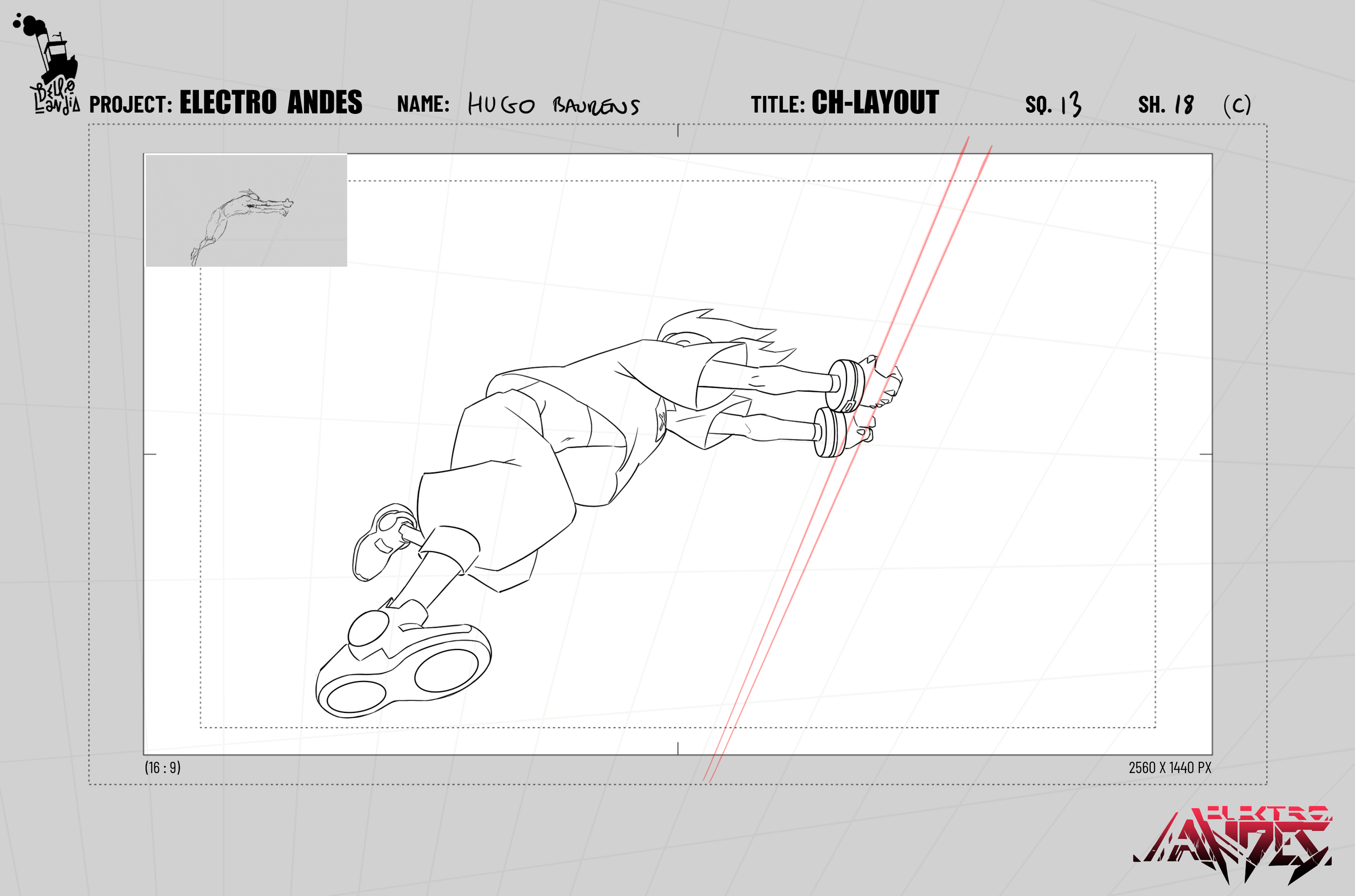The image size is (1355, 896).
Task: Click the 'TITLE:' label
Action: point(778,105)
